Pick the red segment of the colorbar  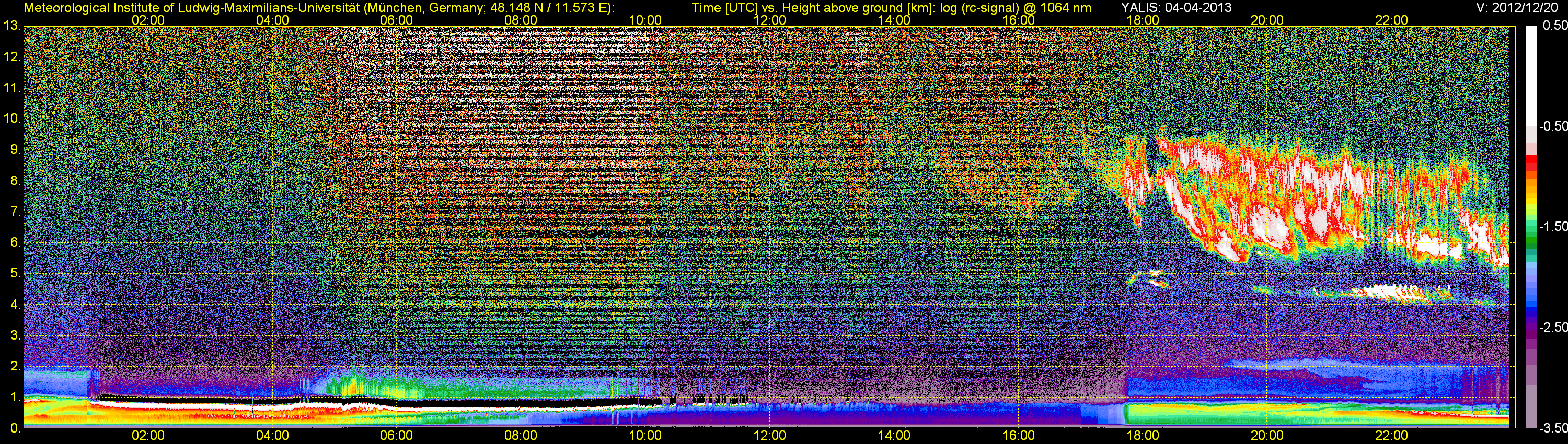pyautogui.click(x=1531, y=163)
